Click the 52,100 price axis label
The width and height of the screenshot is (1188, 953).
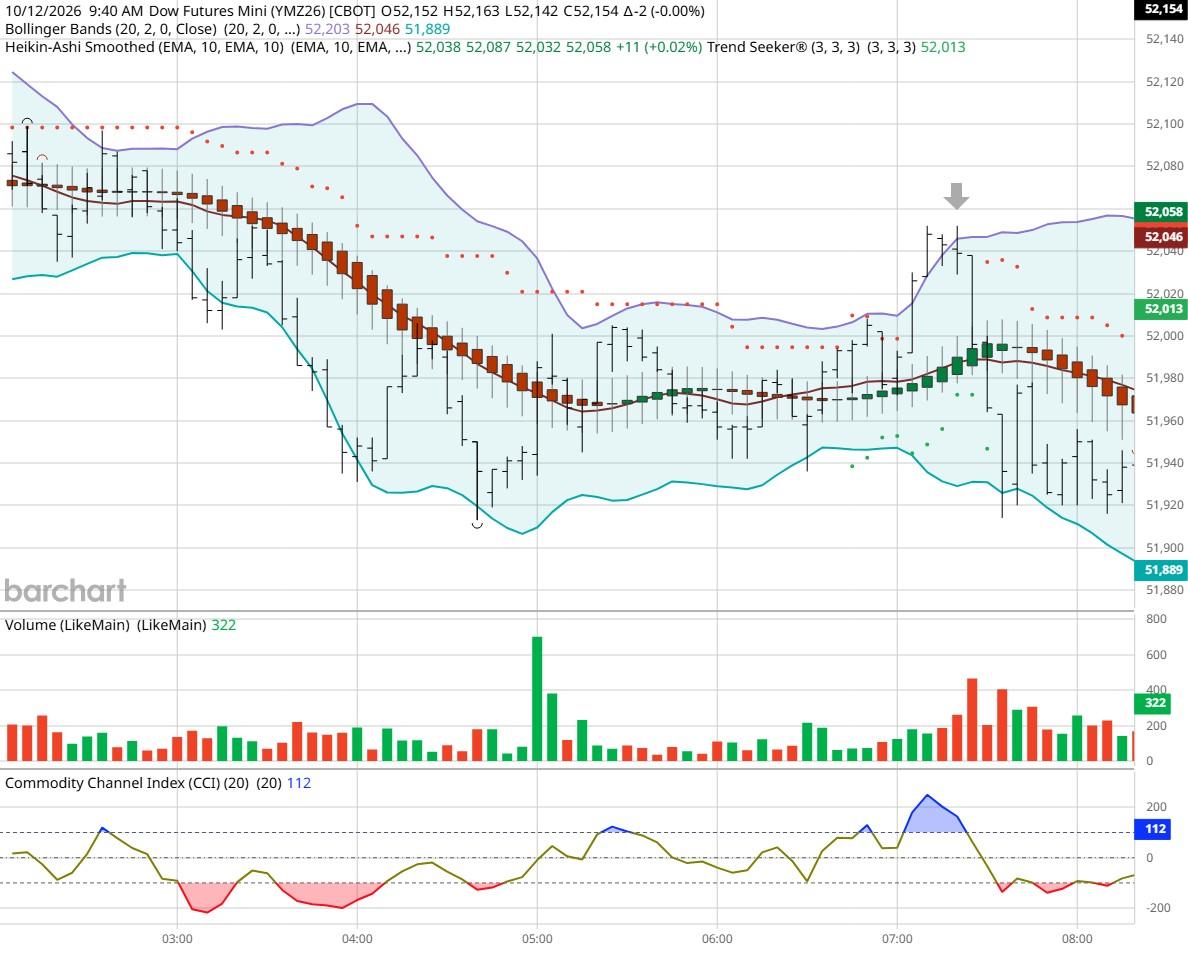[1165, 123]
